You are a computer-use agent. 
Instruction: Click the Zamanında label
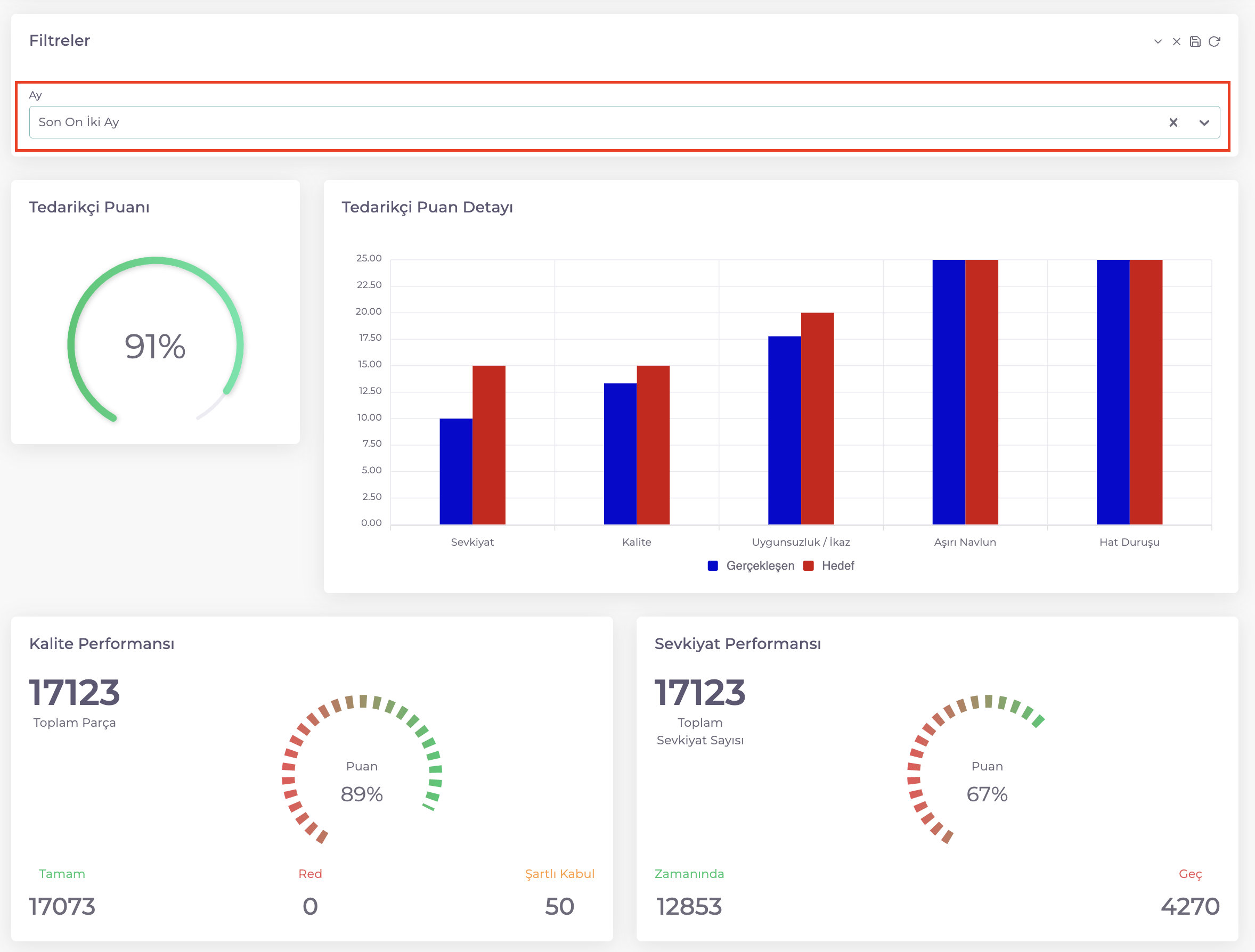point(689,874)
